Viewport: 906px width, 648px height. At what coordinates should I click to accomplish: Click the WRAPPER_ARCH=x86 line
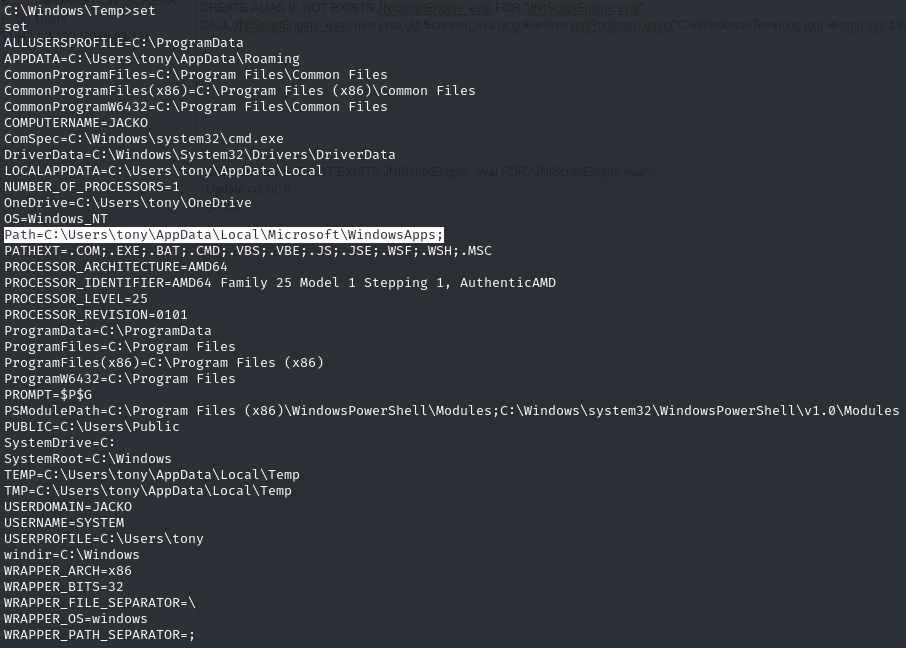click(x=68, y=571)
